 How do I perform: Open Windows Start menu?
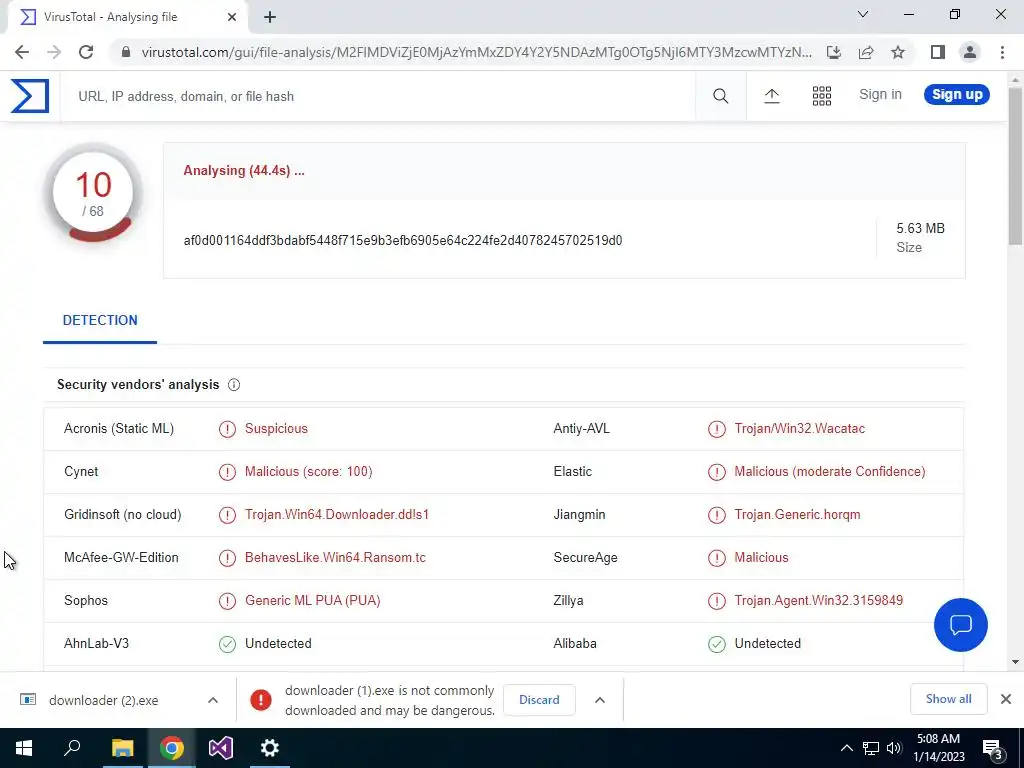(x=24, y=748)
